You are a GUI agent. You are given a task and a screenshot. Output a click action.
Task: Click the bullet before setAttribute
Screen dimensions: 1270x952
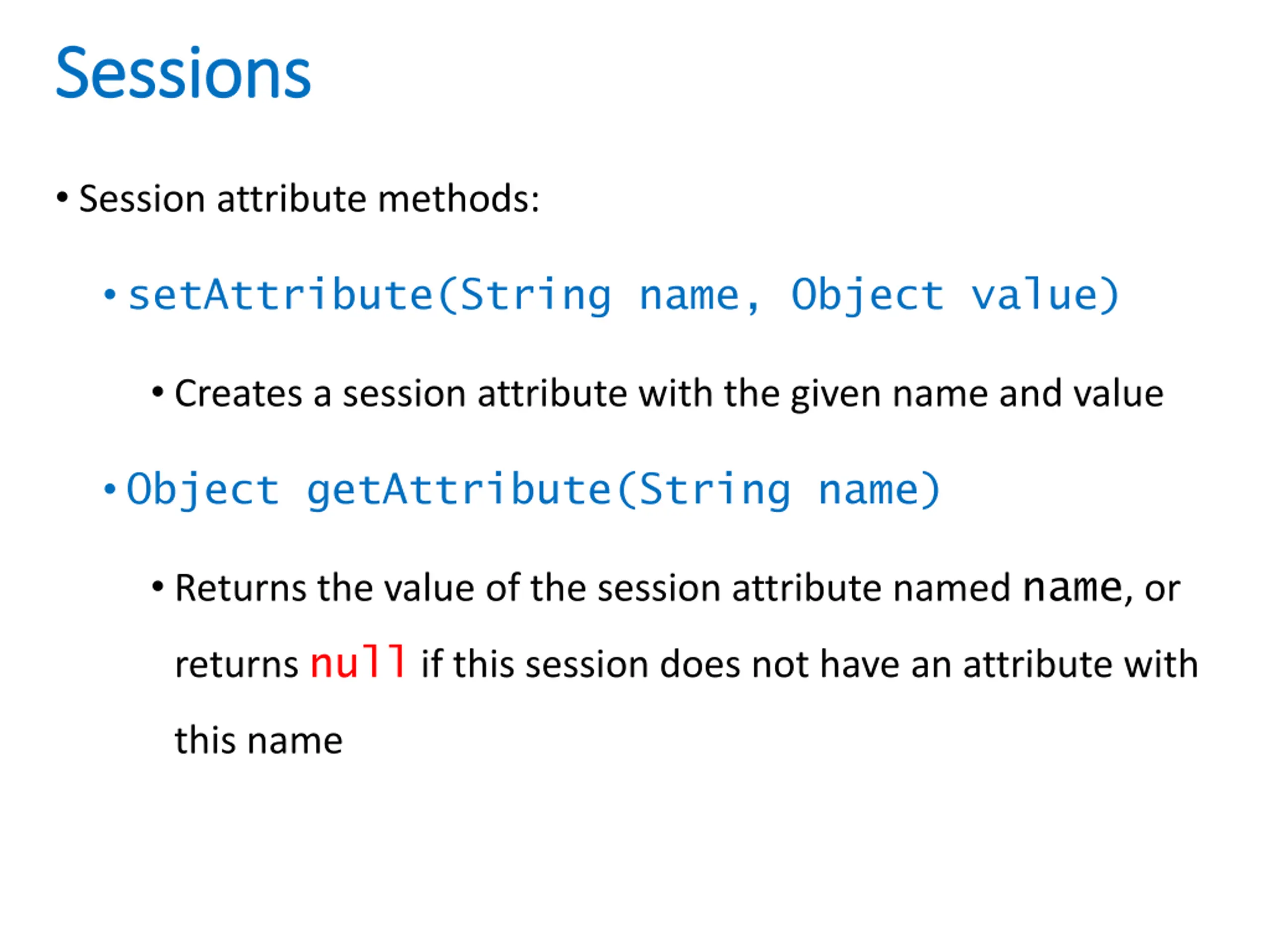pos(110,295)
